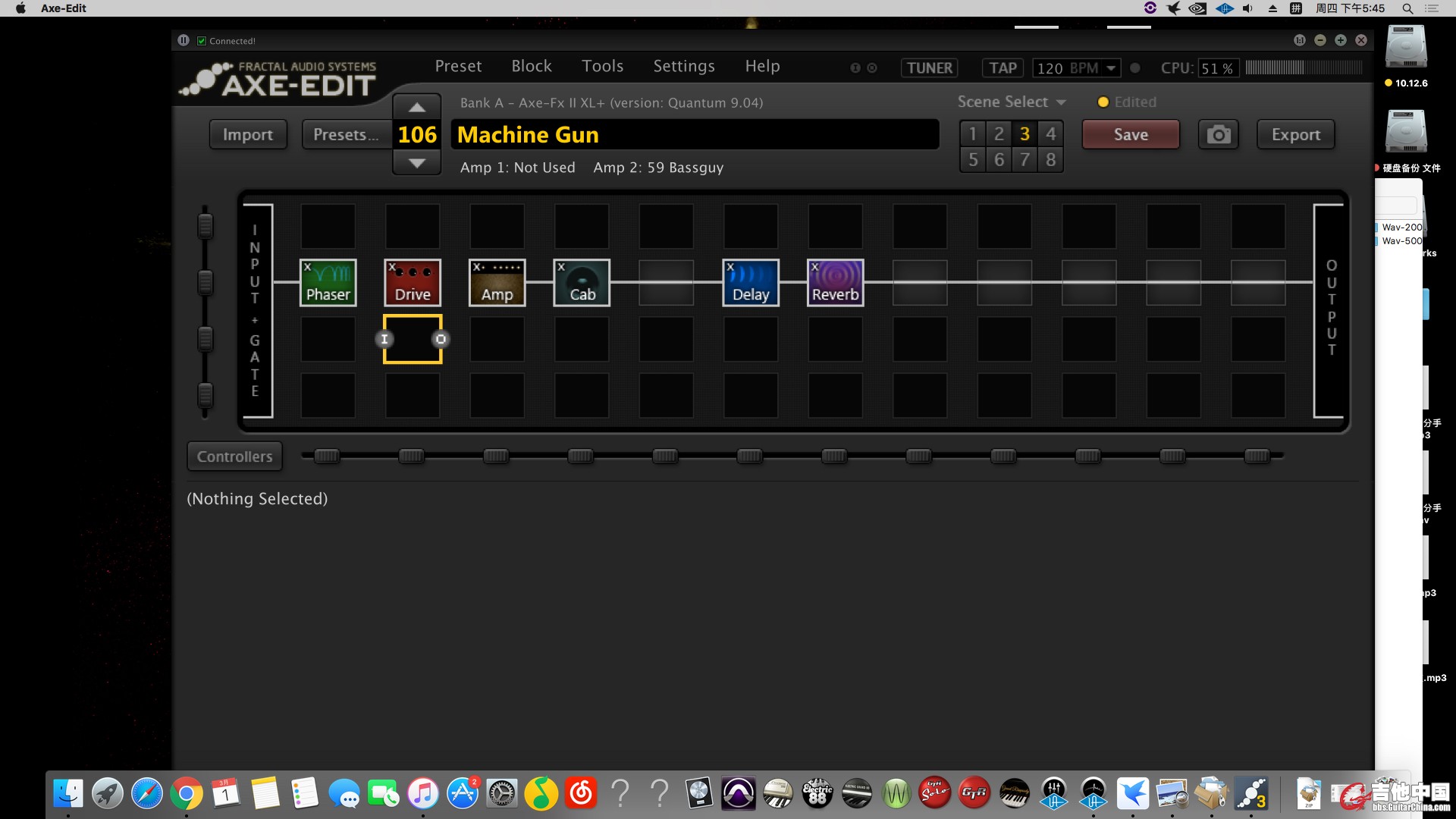This screenshot has width=1456, height=819.
Task: Go to previous preset with down arrow
Action: click(x=416, y=162)
